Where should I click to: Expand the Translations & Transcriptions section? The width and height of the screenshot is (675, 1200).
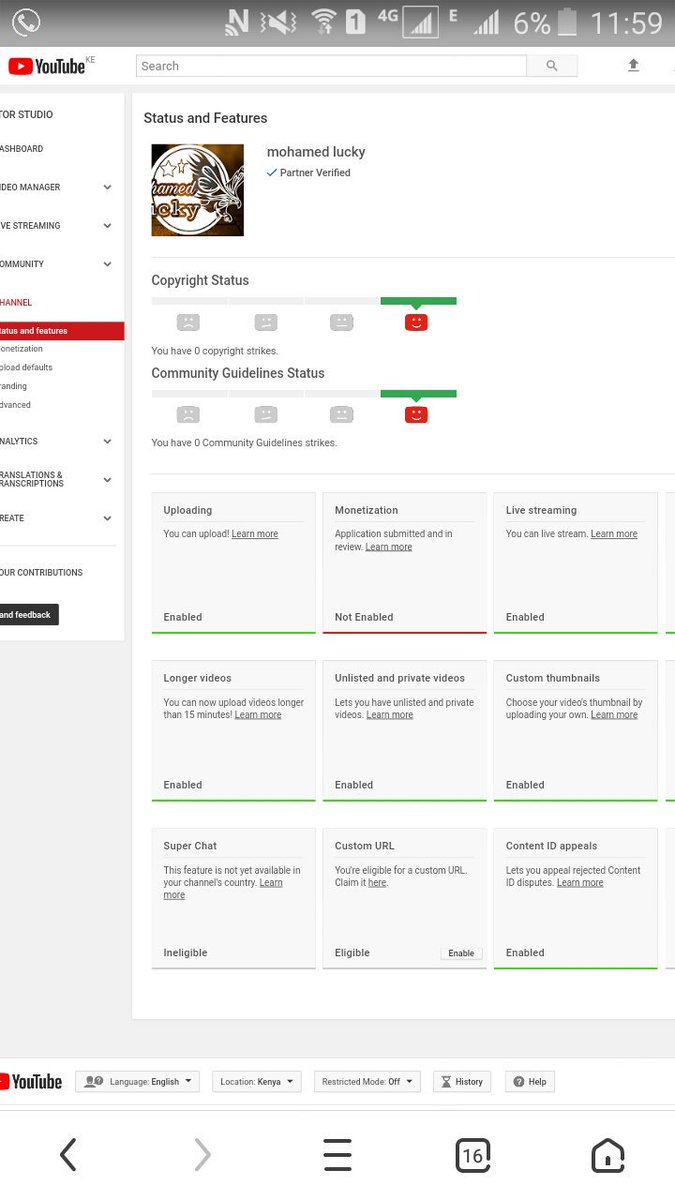[x=107, y=479]
